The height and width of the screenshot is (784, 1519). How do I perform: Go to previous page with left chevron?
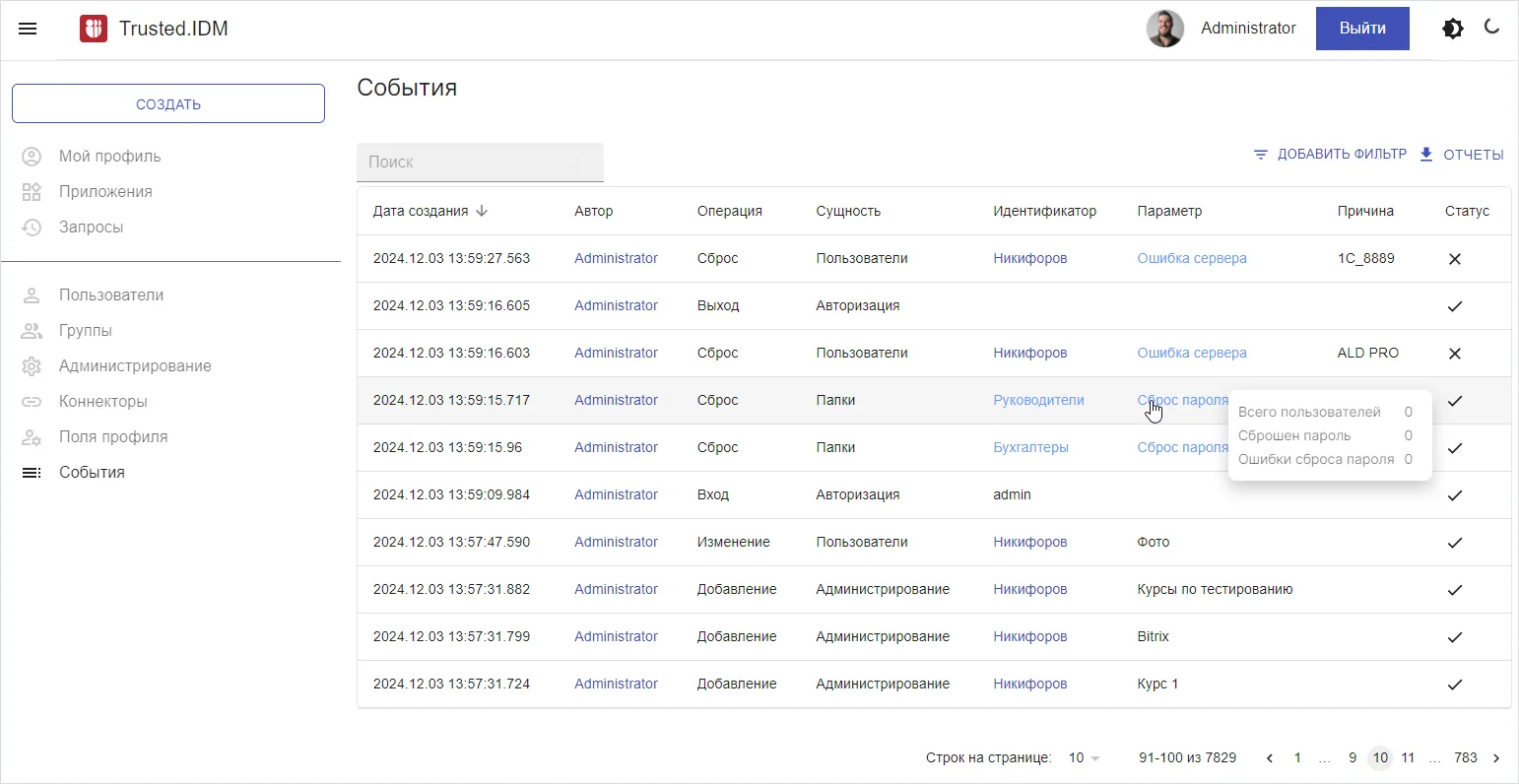(1269, 758)
